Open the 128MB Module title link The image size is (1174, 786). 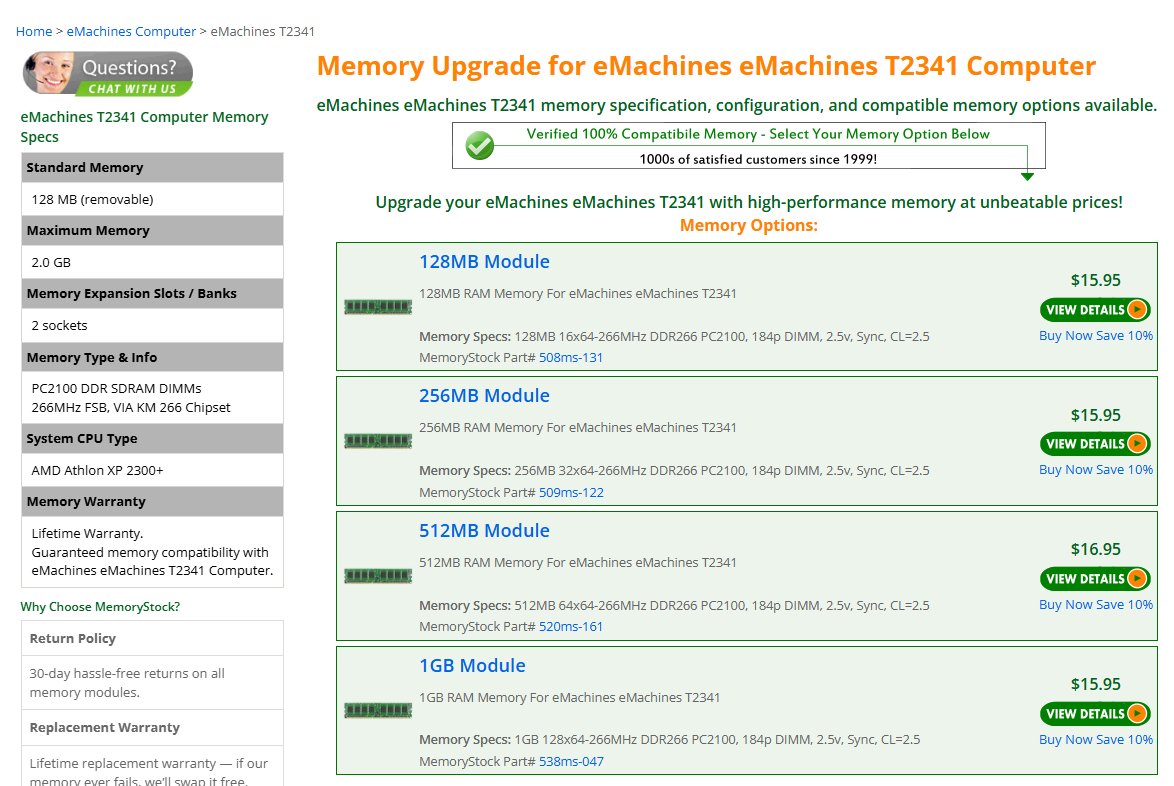click(484, 261)
